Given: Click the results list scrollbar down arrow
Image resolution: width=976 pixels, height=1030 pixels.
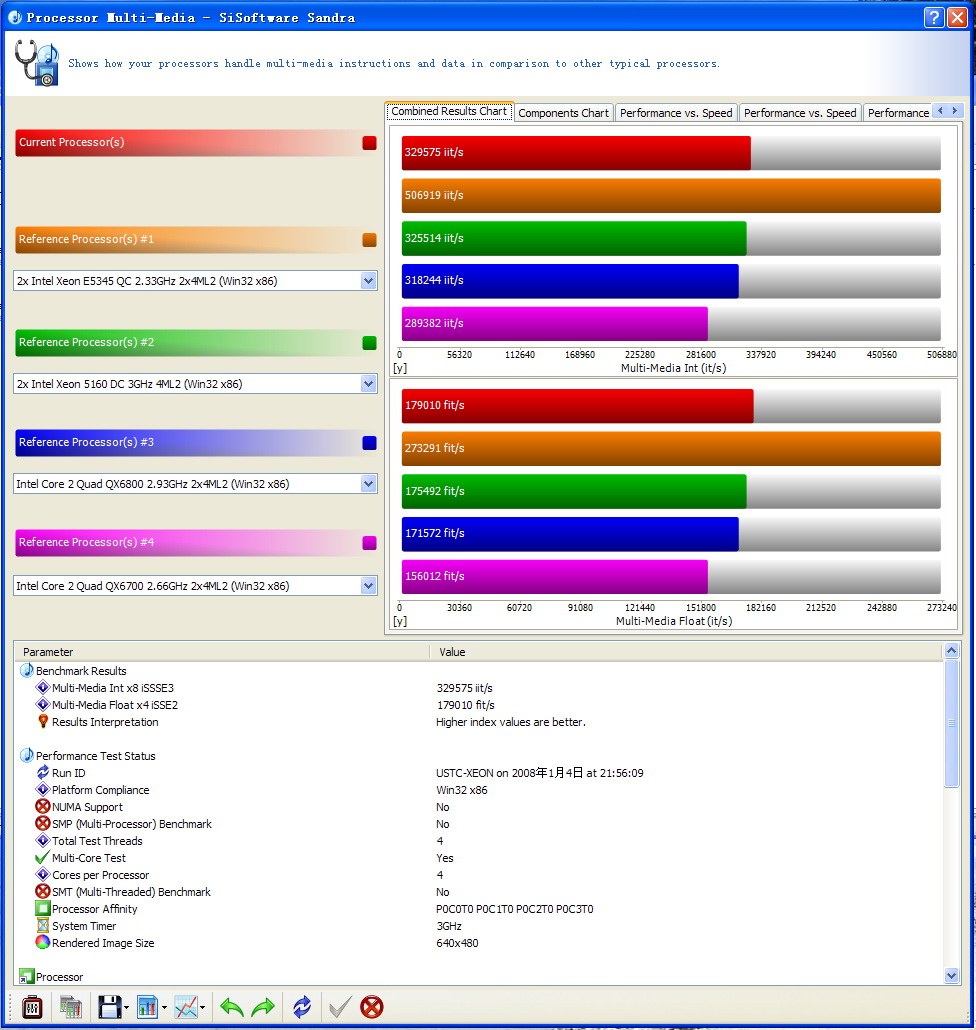Looking at the screenshot, I should (951, 976).
